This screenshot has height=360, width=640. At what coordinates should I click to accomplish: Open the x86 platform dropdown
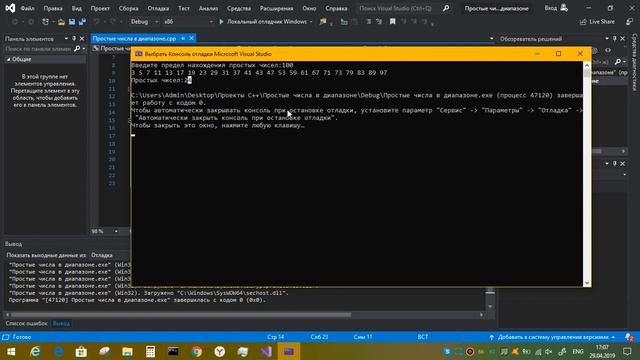[188, 22]
